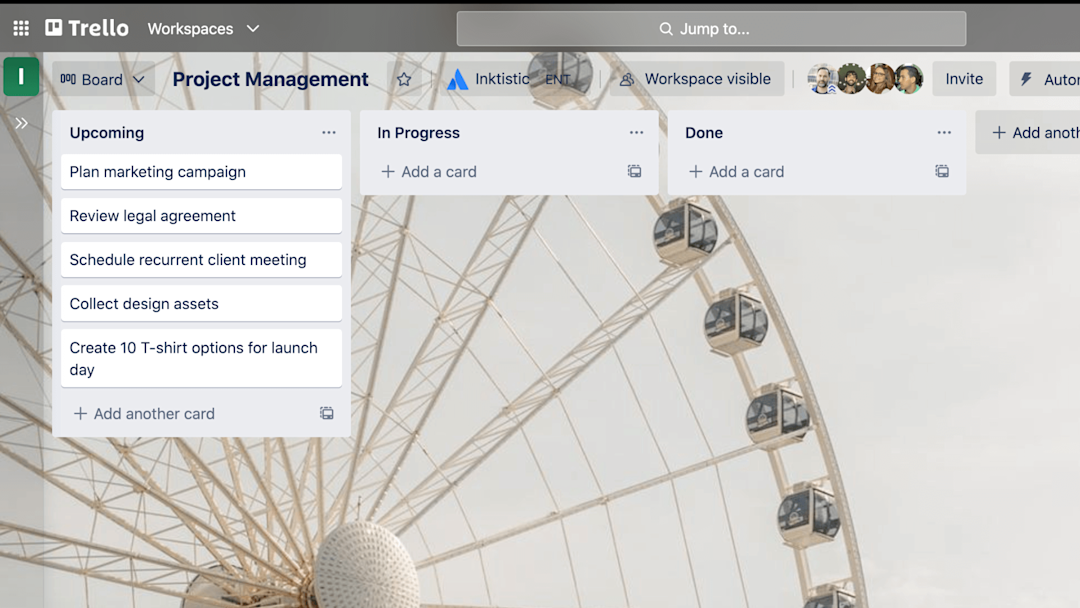This screenshot has height=608, width=1080.
Task: Open card template picker in Upcoming list
Action: [x=326, y=413]
